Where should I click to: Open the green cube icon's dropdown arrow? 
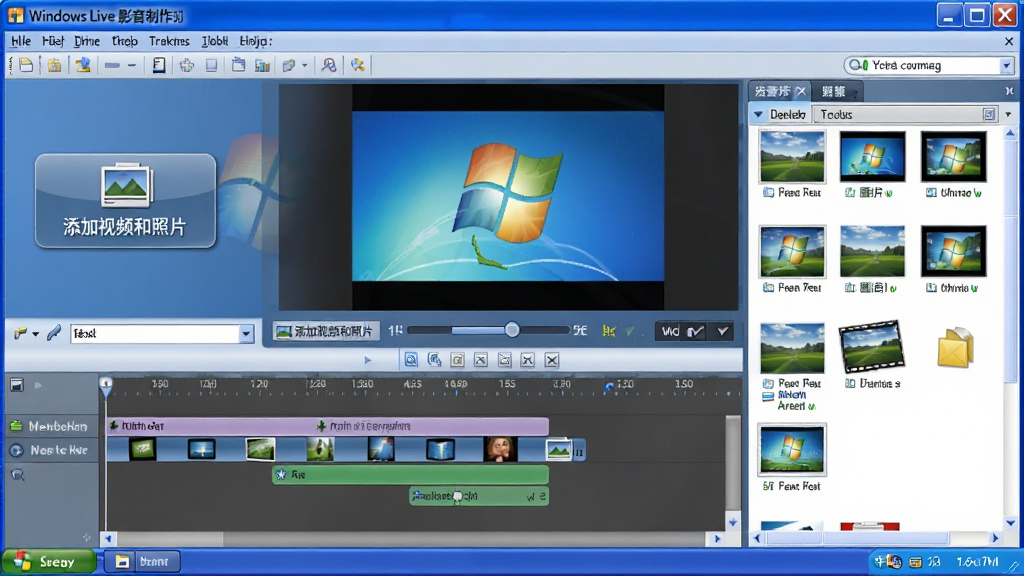304,66
